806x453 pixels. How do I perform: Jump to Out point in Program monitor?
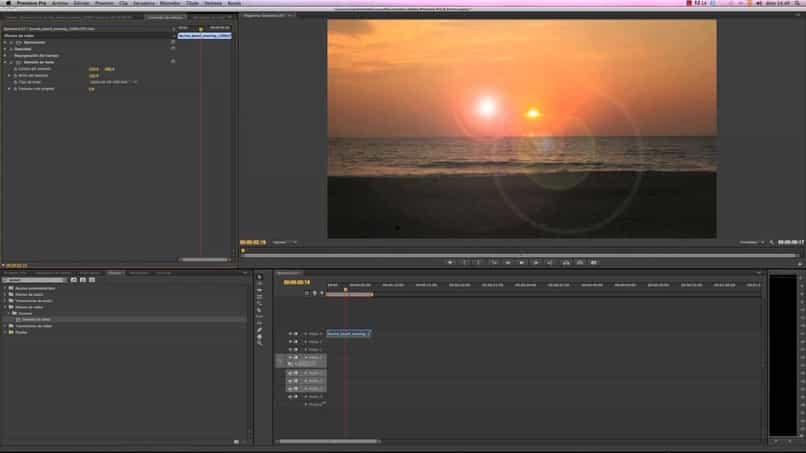[x=550, y=263]
